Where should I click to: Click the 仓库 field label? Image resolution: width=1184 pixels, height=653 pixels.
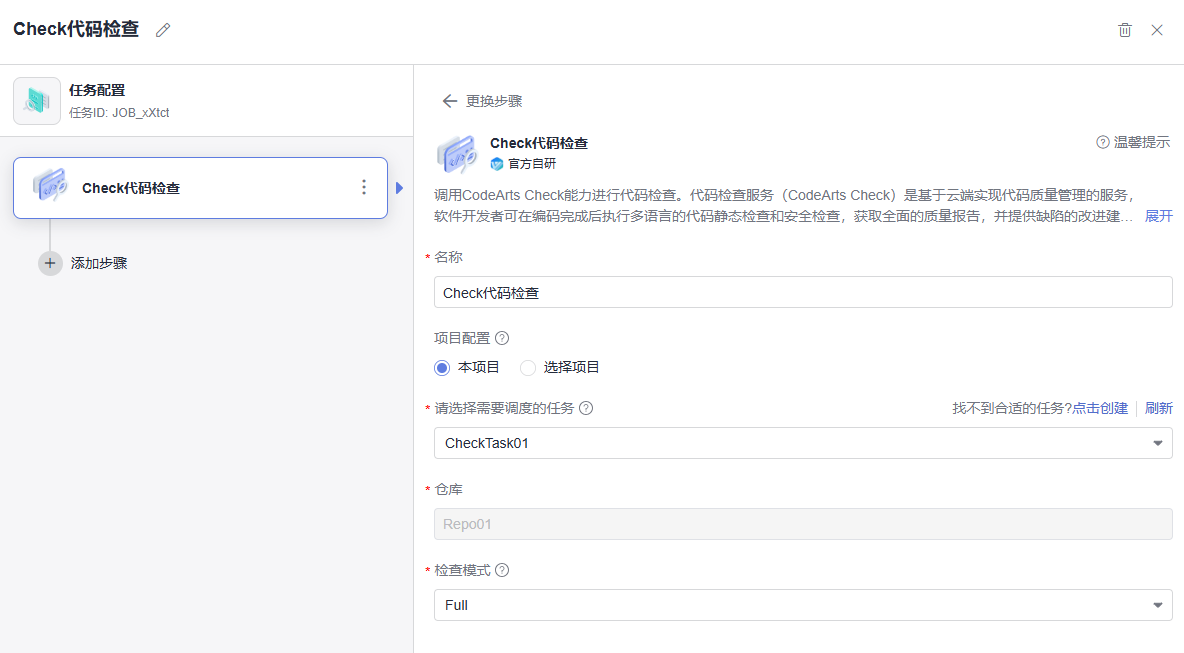click(x=449, y=490)
